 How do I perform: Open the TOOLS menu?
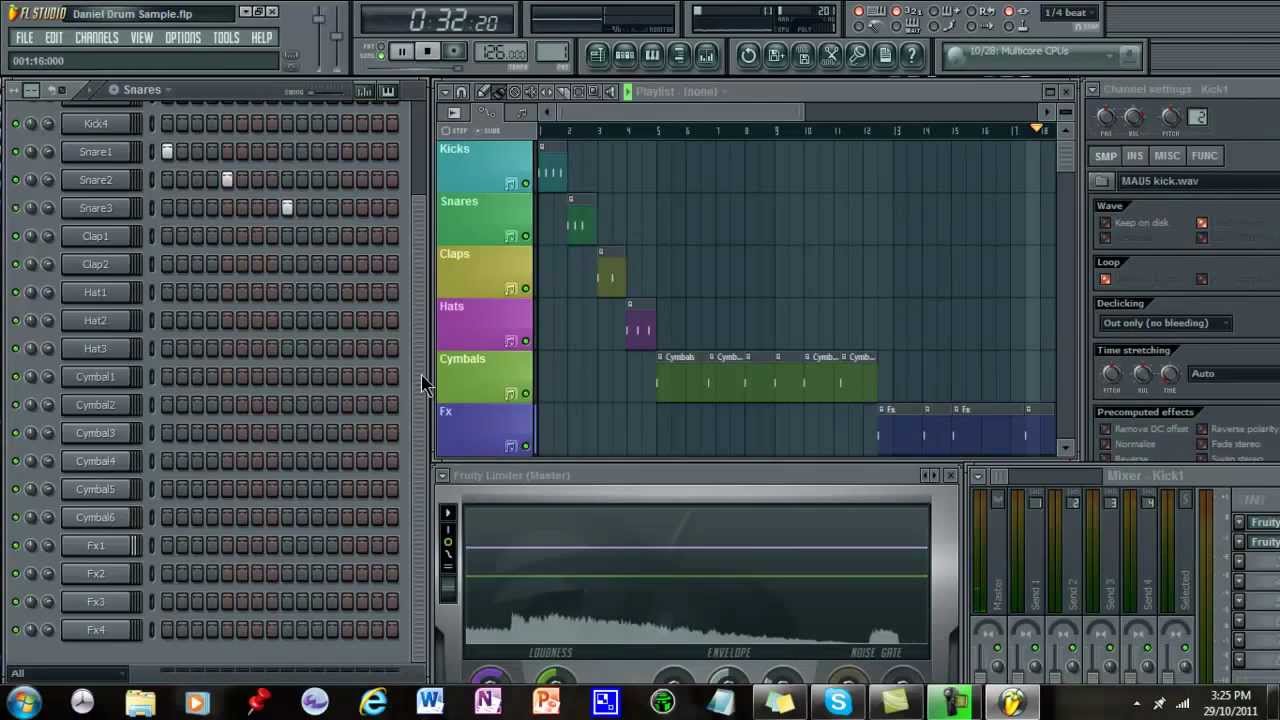[226, 38]
